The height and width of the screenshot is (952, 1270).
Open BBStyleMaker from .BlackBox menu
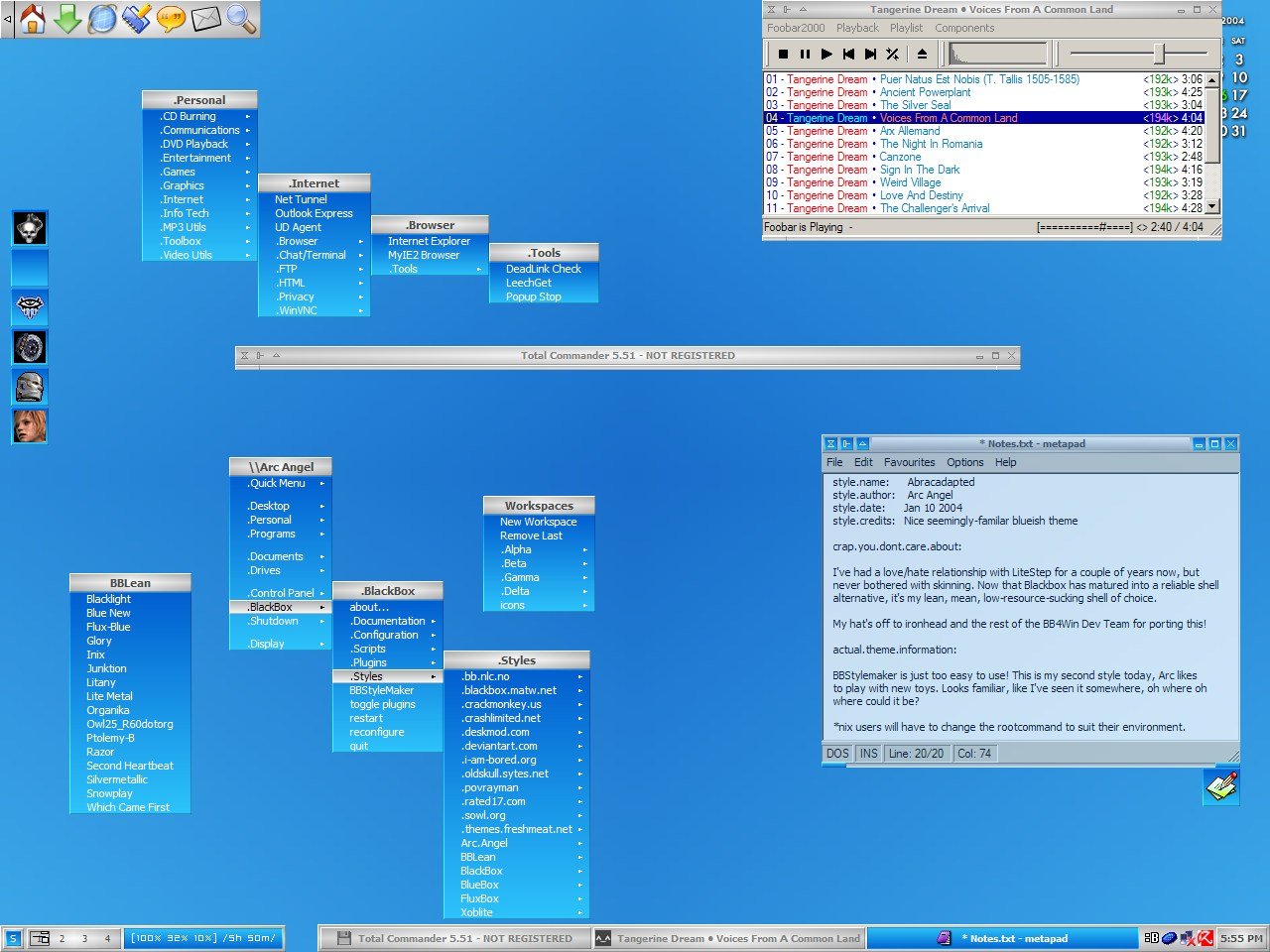click(x=388, y=690)
